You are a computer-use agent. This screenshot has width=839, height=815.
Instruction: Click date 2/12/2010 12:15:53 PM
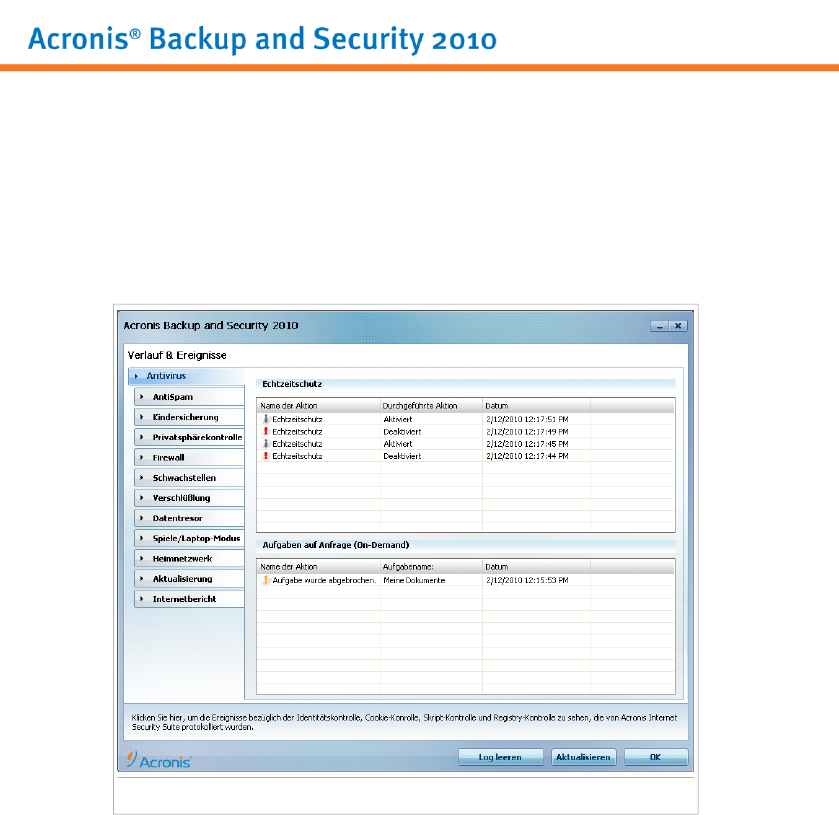(x=527, y=580)
